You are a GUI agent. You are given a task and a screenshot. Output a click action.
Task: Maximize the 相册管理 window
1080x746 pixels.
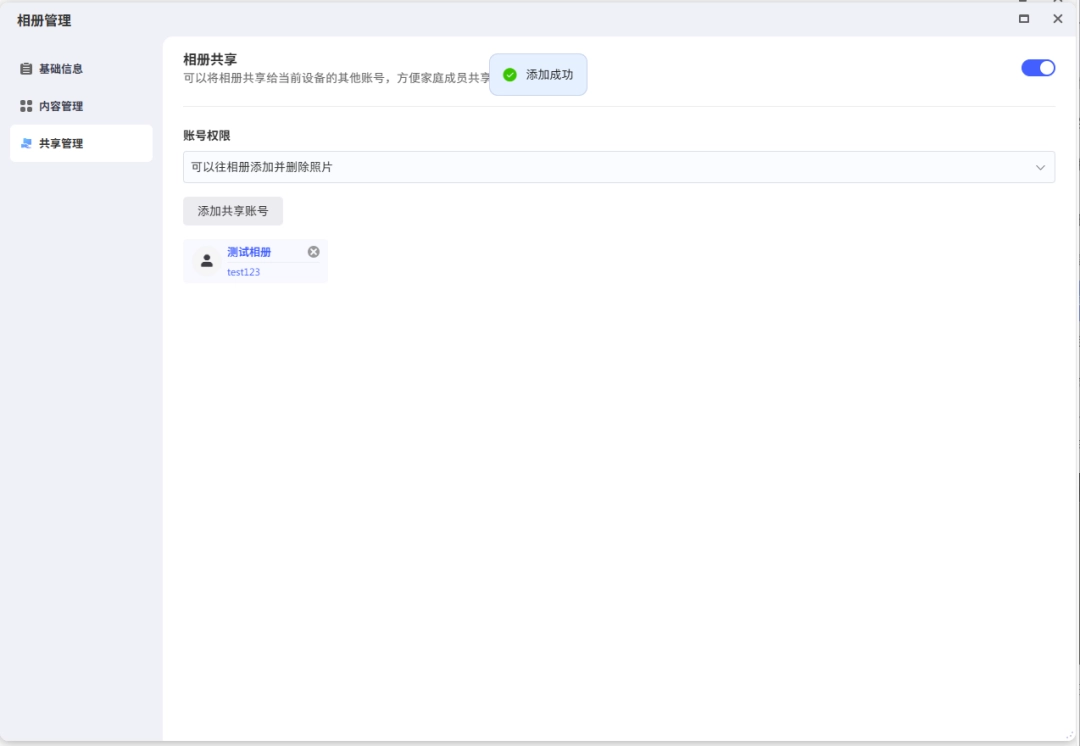(x=1024, y=19)
